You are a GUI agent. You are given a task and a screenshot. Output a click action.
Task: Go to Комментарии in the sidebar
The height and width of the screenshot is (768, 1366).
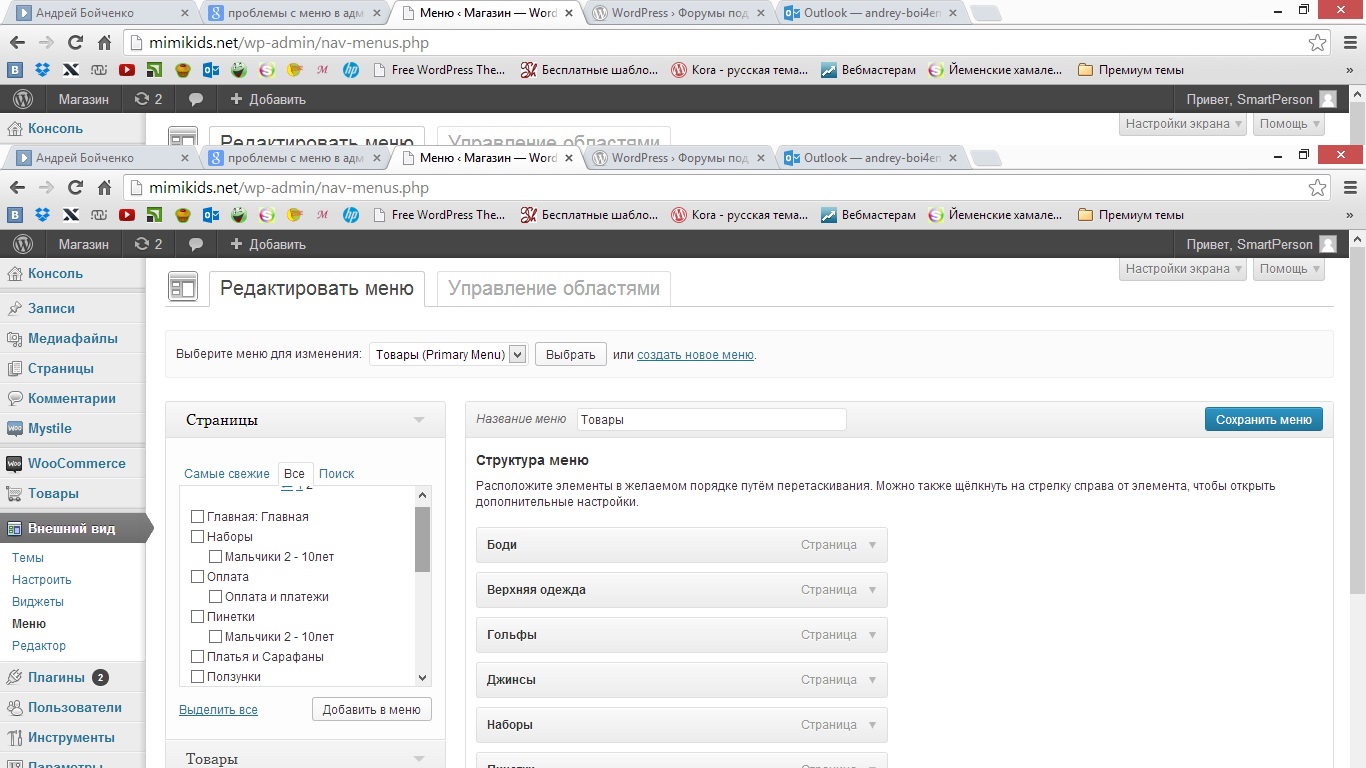(x=71, y=398)
